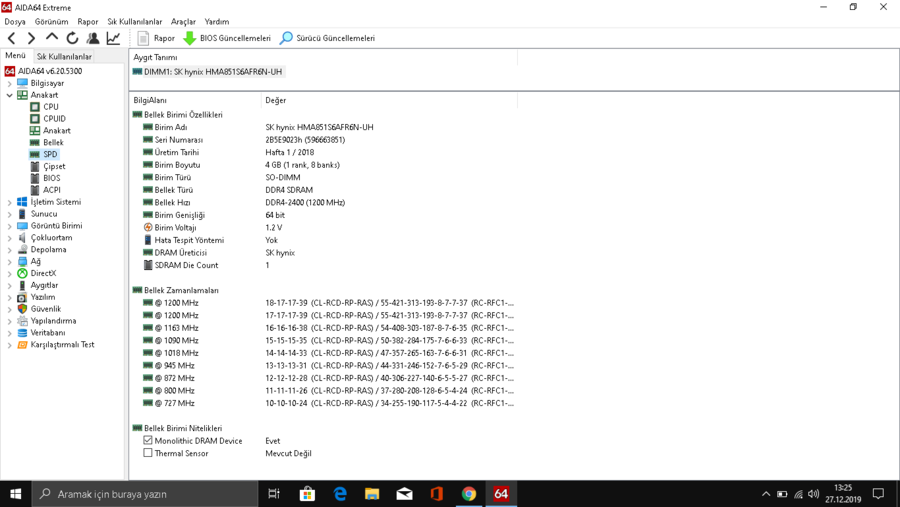
Task: Open the Yardım menu
Action: click(217, 21)
